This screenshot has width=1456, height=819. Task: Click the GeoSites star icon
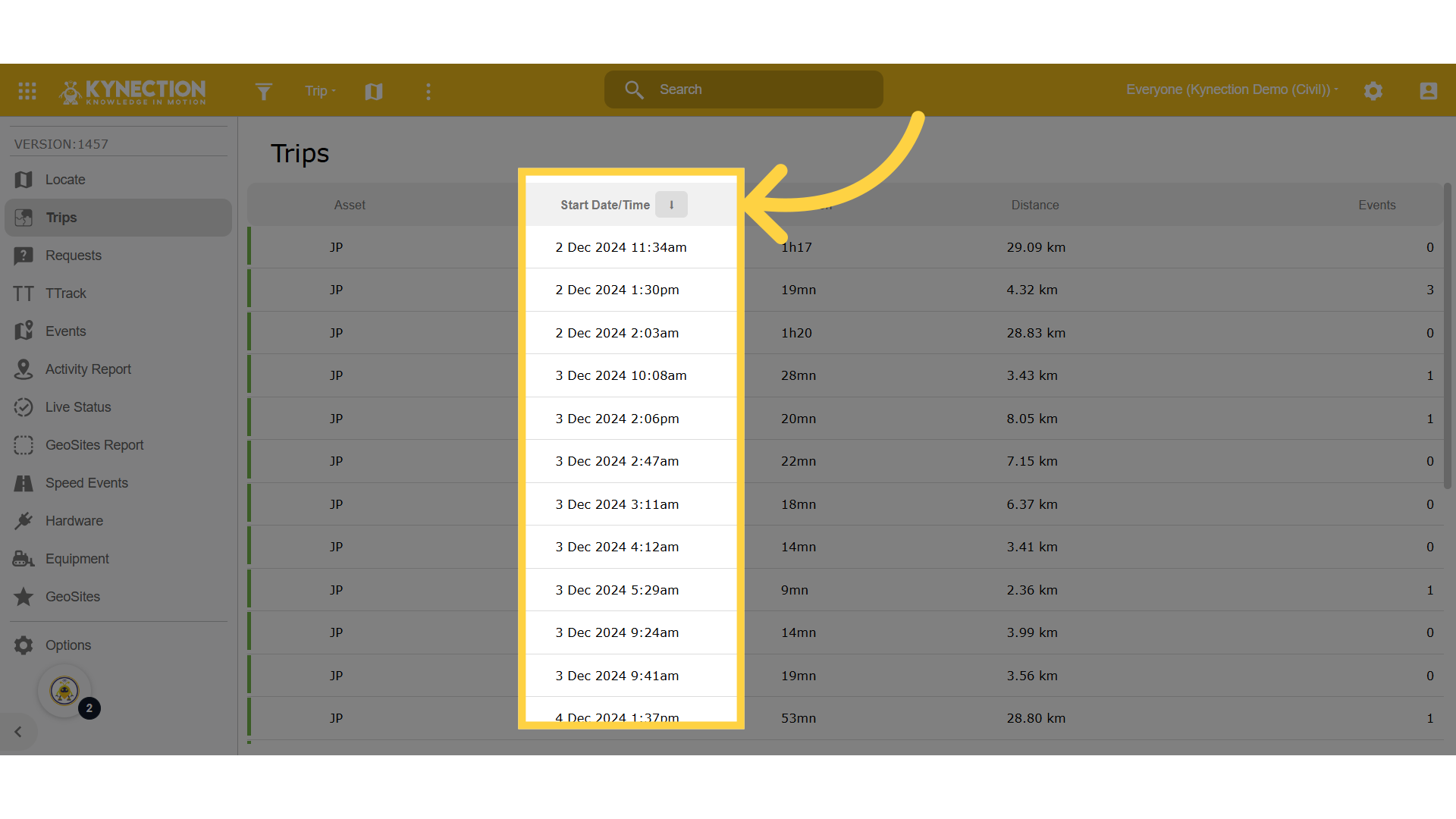(24, 597)
